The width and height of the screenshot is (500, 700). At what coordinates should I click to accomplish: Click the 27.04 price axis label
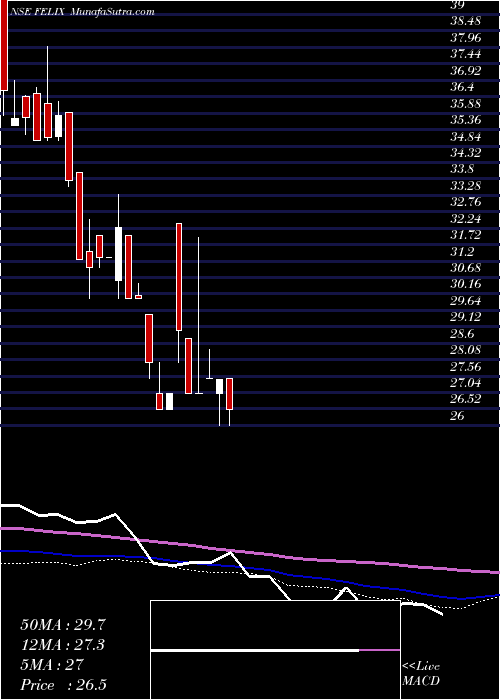click(x=466, y=383)
